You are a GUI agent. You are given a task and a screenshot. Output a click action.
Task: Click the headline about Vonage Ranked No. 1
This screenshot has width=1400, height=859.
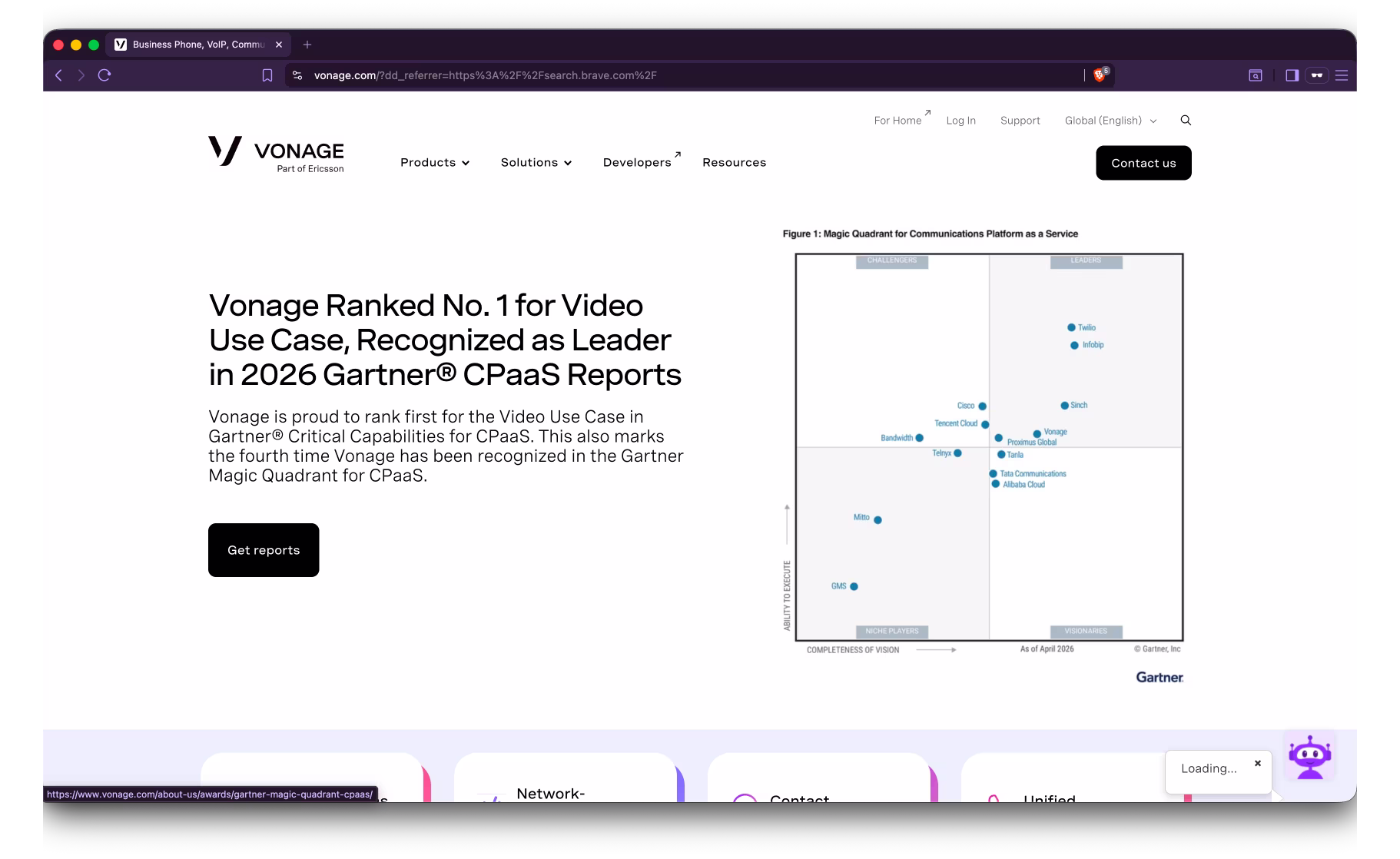(x=445, y=340)
